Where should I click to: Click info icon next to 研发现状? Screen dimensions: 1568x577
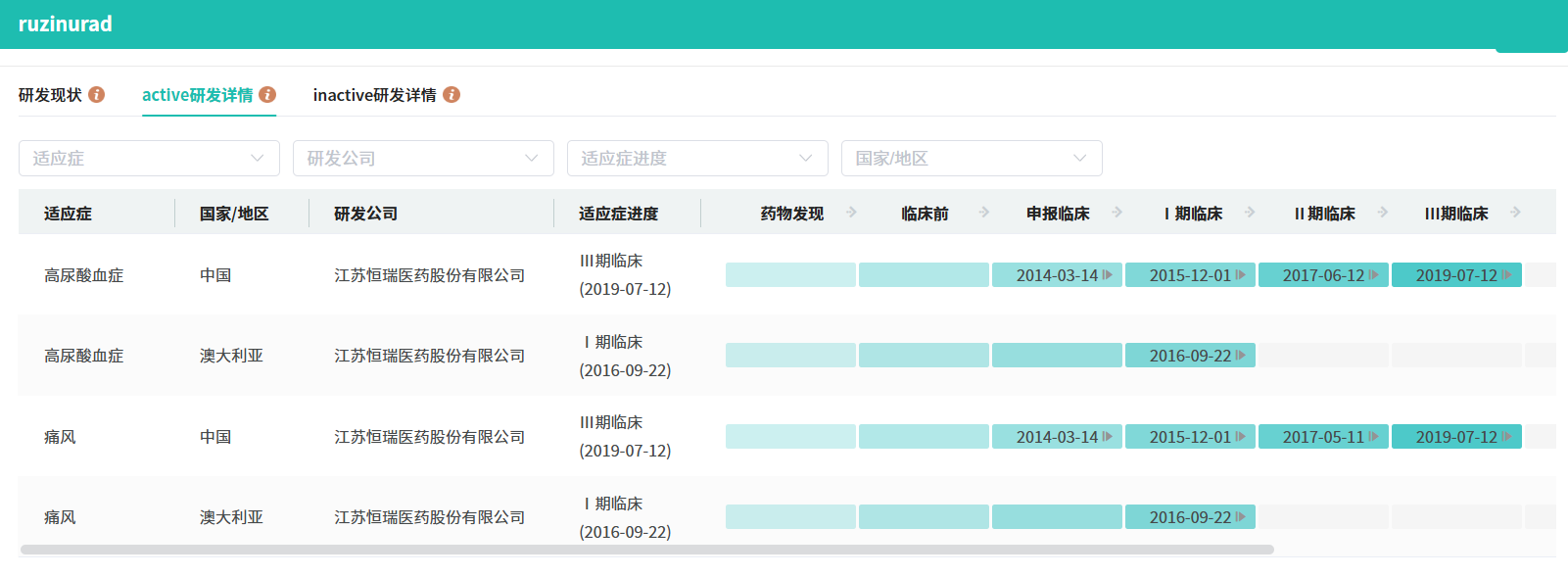(97, 94)
